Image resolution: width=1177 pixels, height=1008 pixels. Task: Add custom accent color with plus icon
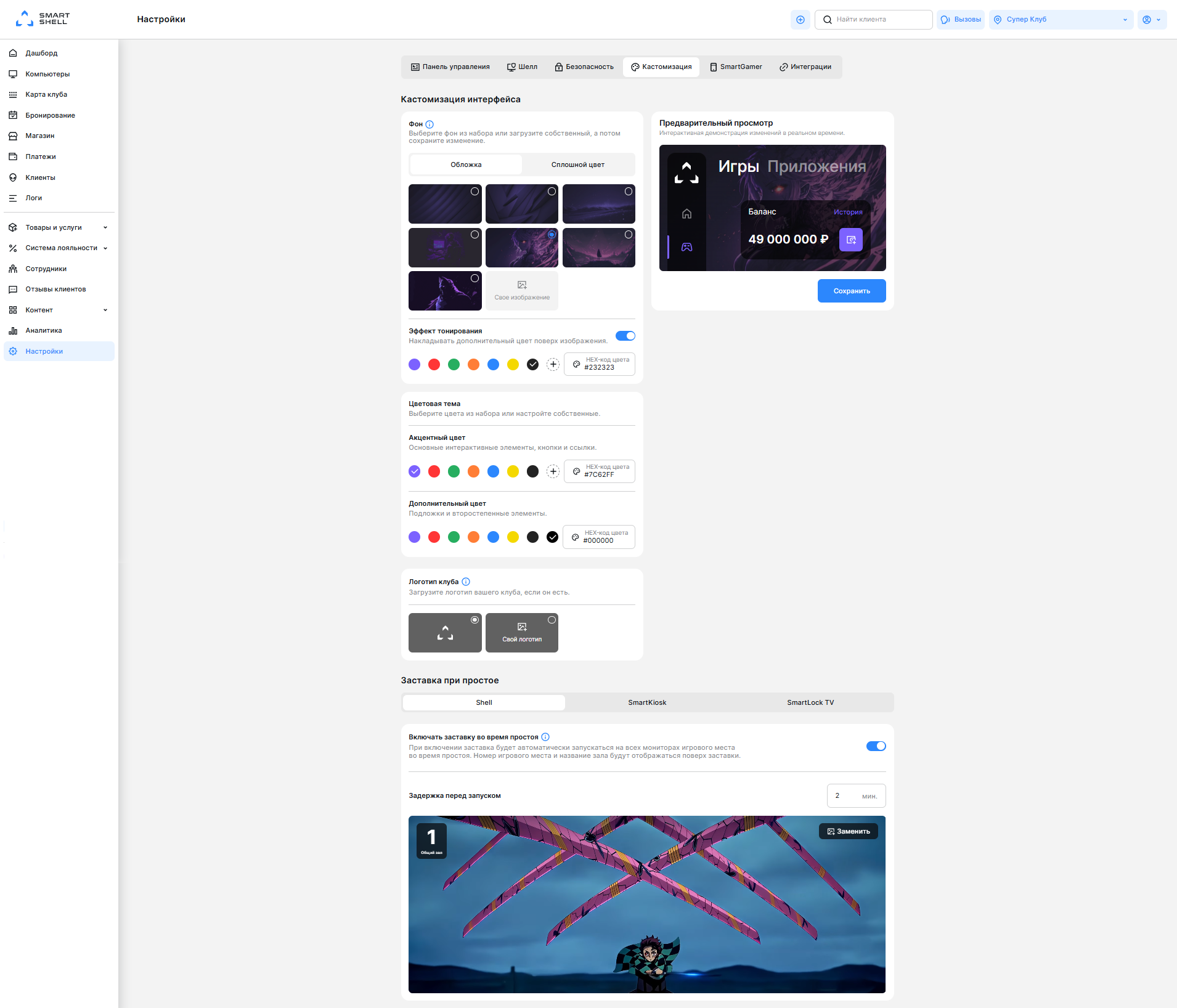click(553, 471)
